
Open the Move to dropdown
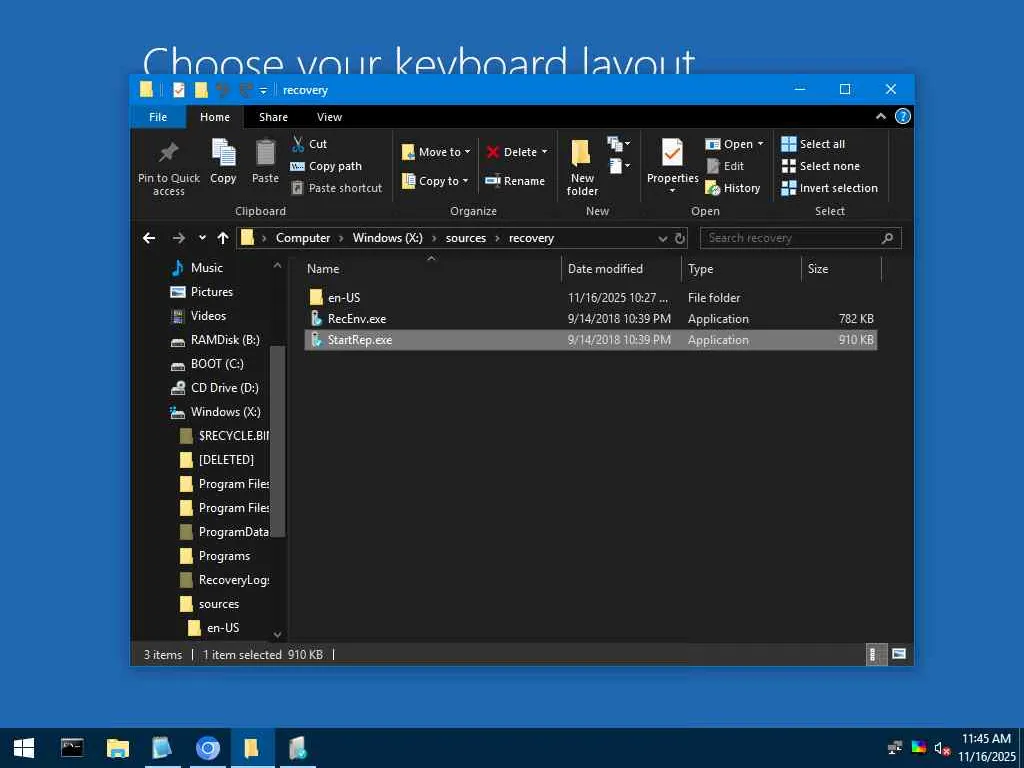[436, 152]
